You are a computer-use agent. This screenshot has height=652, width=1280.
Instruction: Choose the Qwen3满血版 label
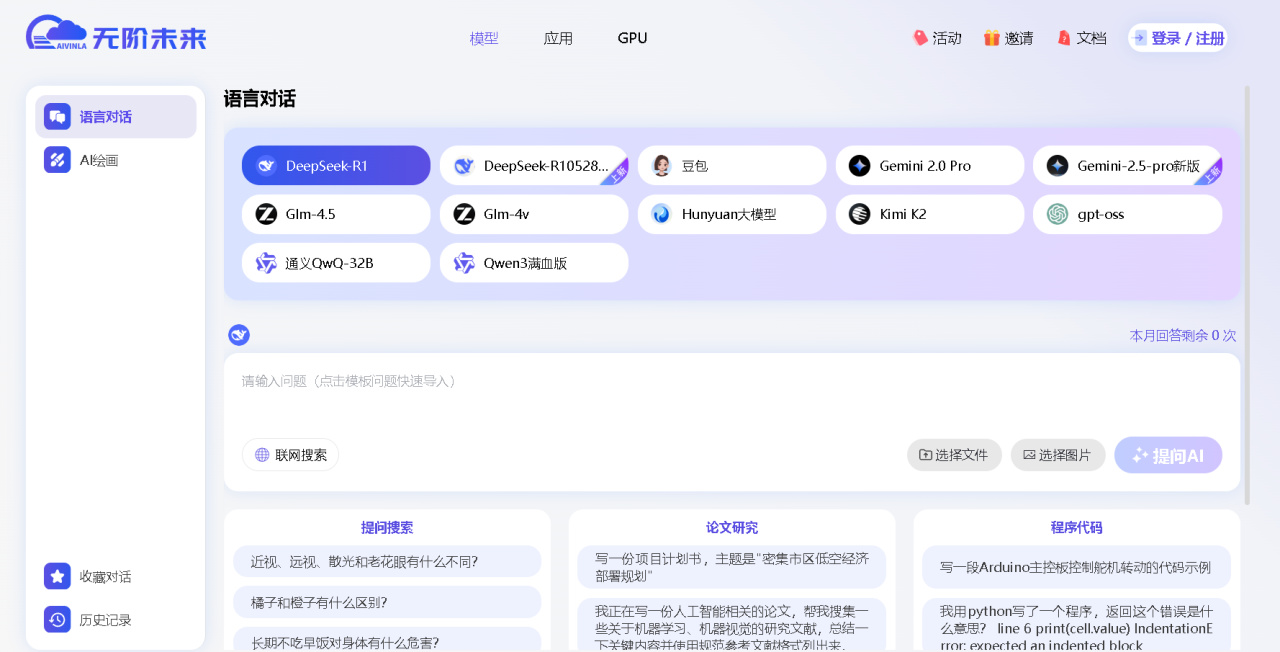click(x=525, y=263)
